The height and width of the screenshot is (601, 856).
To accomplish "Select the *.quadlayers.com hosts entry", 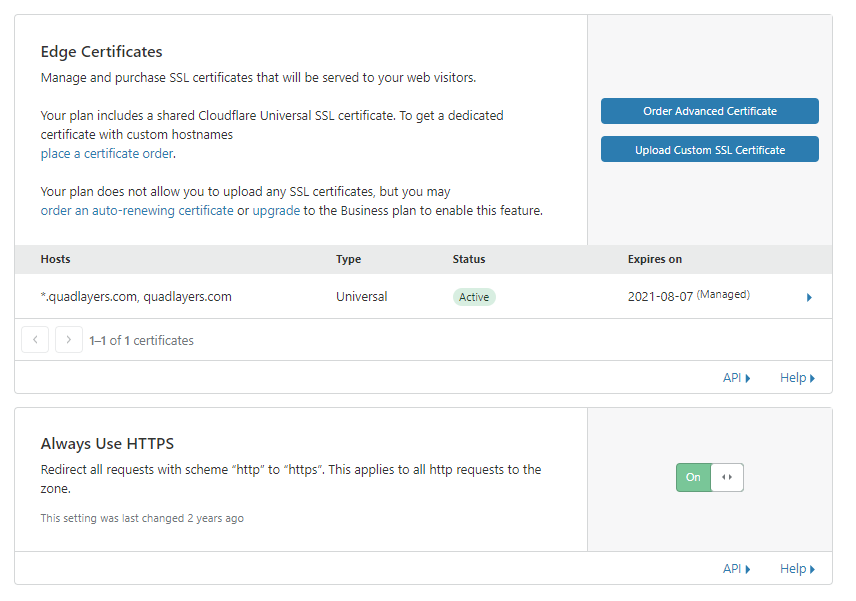I will pos(136,297).
